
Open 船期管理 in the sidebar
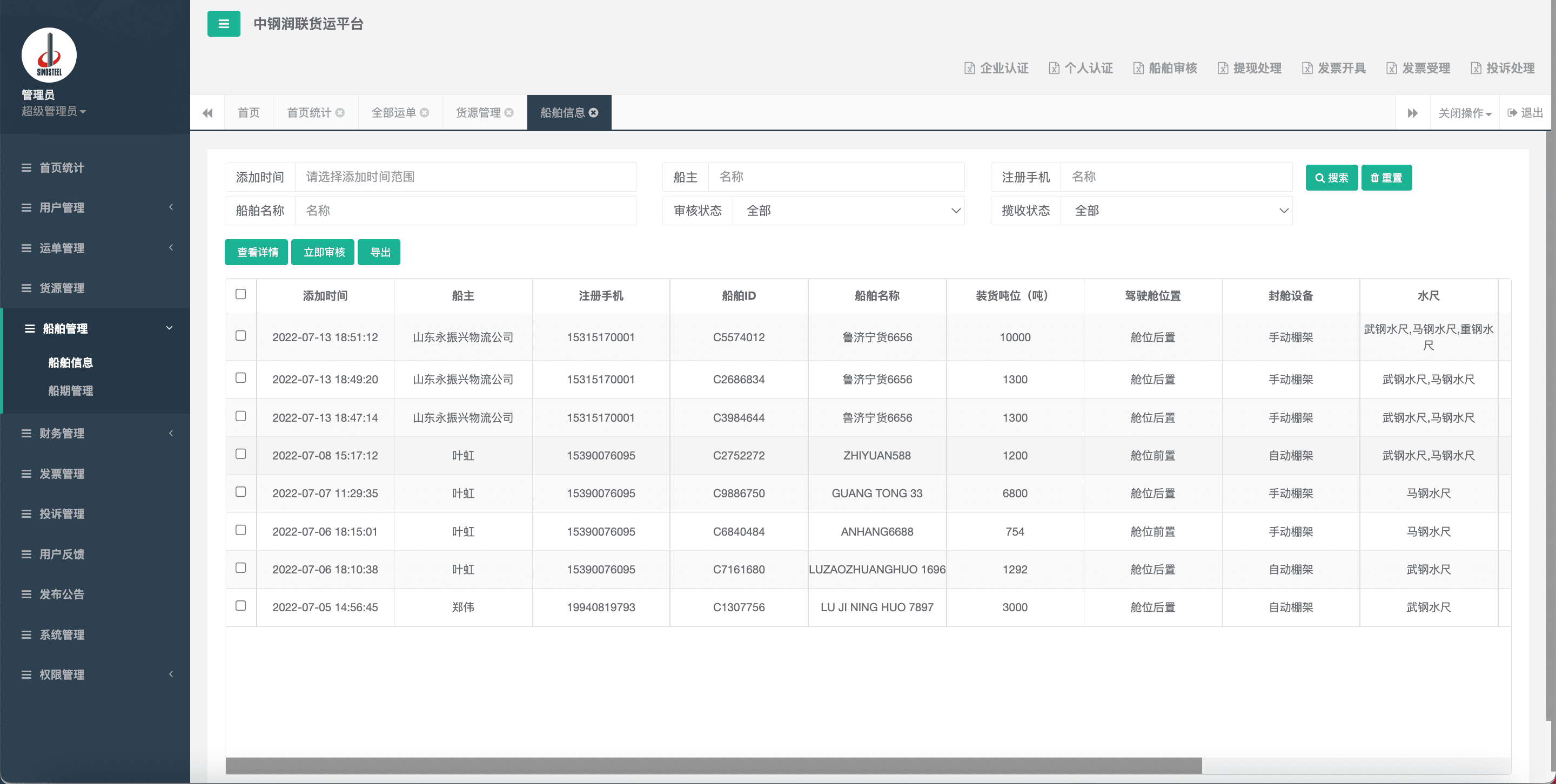(71, 390)
